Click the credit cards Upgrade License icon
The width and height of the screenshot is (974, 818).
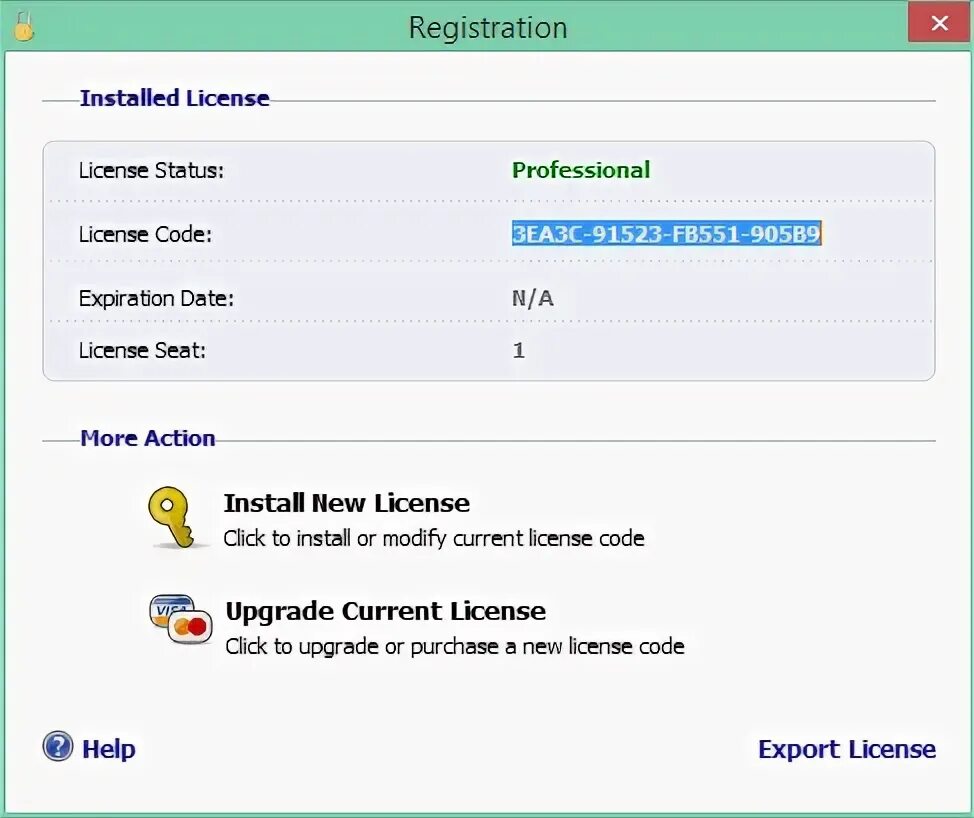(x=181, y=619)
